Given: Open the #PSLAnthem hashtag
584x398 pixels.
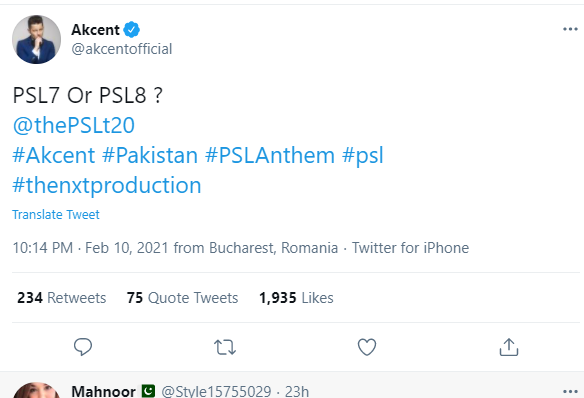Looking at the screenshot, I should pos(270,155).
